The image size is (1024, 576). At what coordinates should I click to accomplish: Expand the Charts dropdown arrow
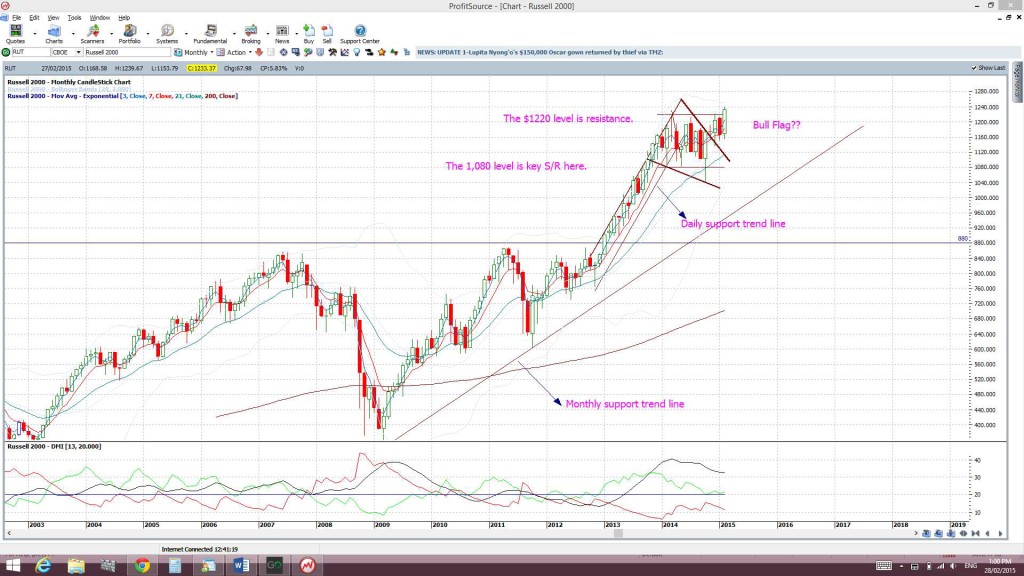coord(72,33)
